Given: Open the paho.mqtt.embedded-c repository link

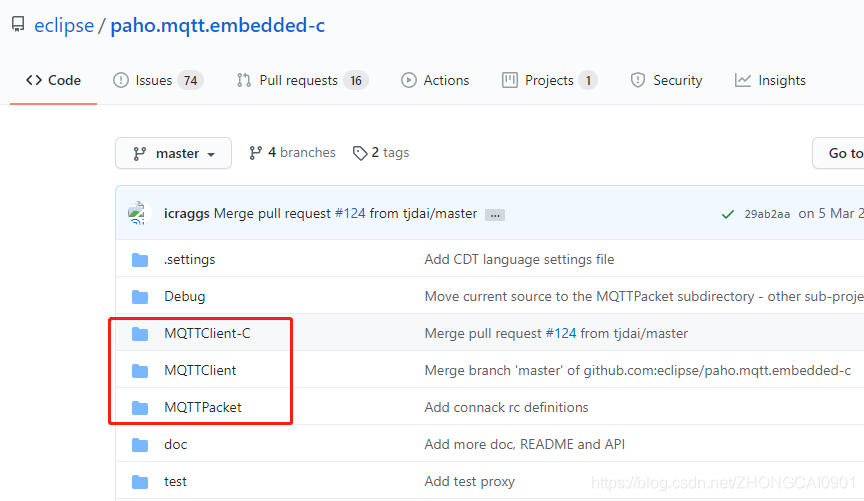Looking at the screenshot, I should 218,25.
